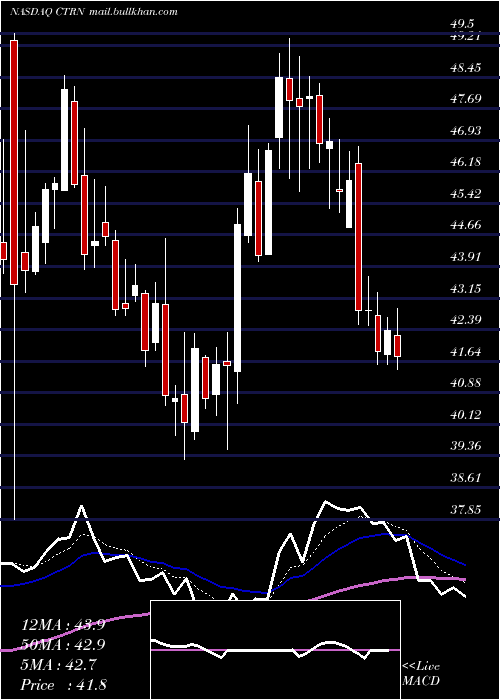The width and height of the screenshot is (500, 700).
Task: Select the 43.91 price axis label
Action: [x=466, y=257]
